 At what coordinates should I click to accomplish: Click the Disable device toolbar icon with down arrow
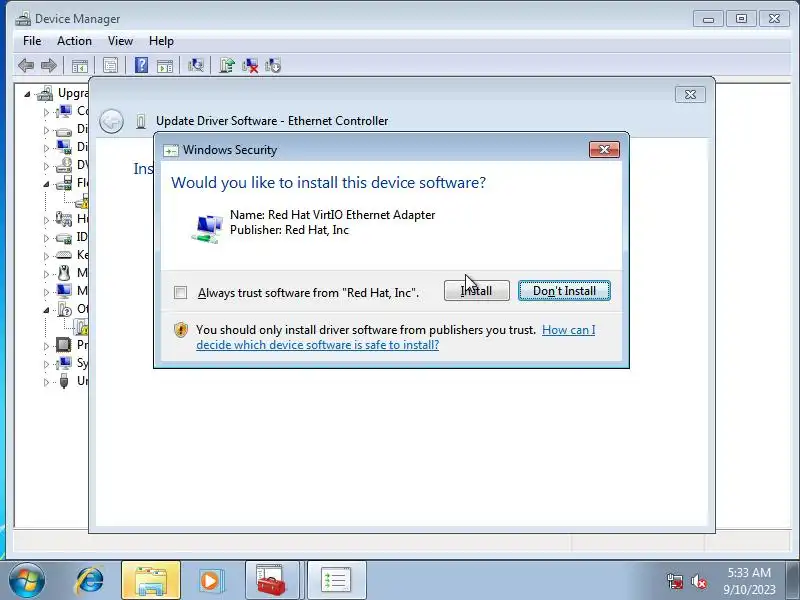[273, 65]
